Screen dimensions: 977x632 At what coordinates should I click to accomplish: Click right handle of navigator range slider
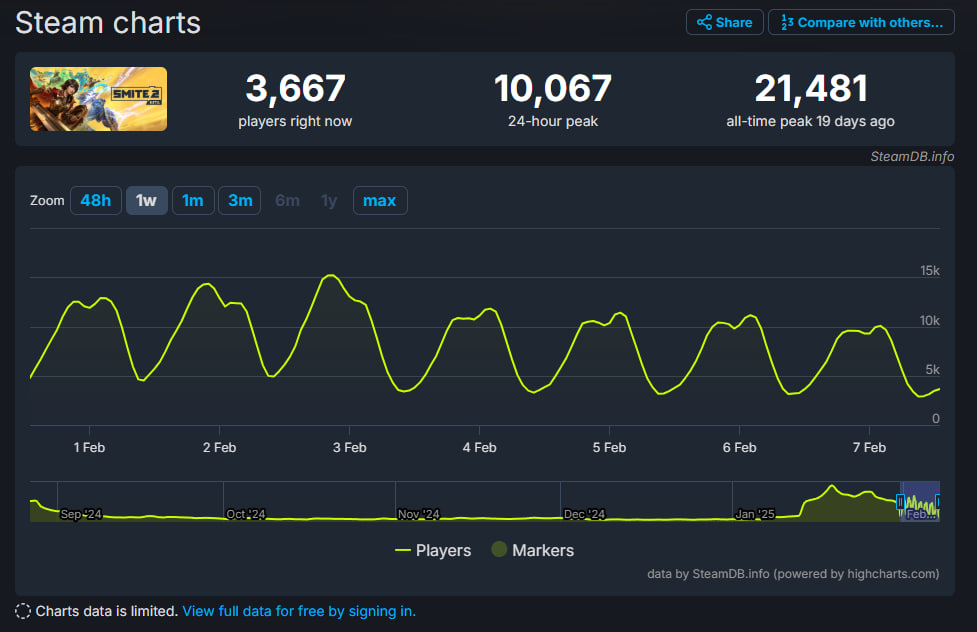pos(938,502)
